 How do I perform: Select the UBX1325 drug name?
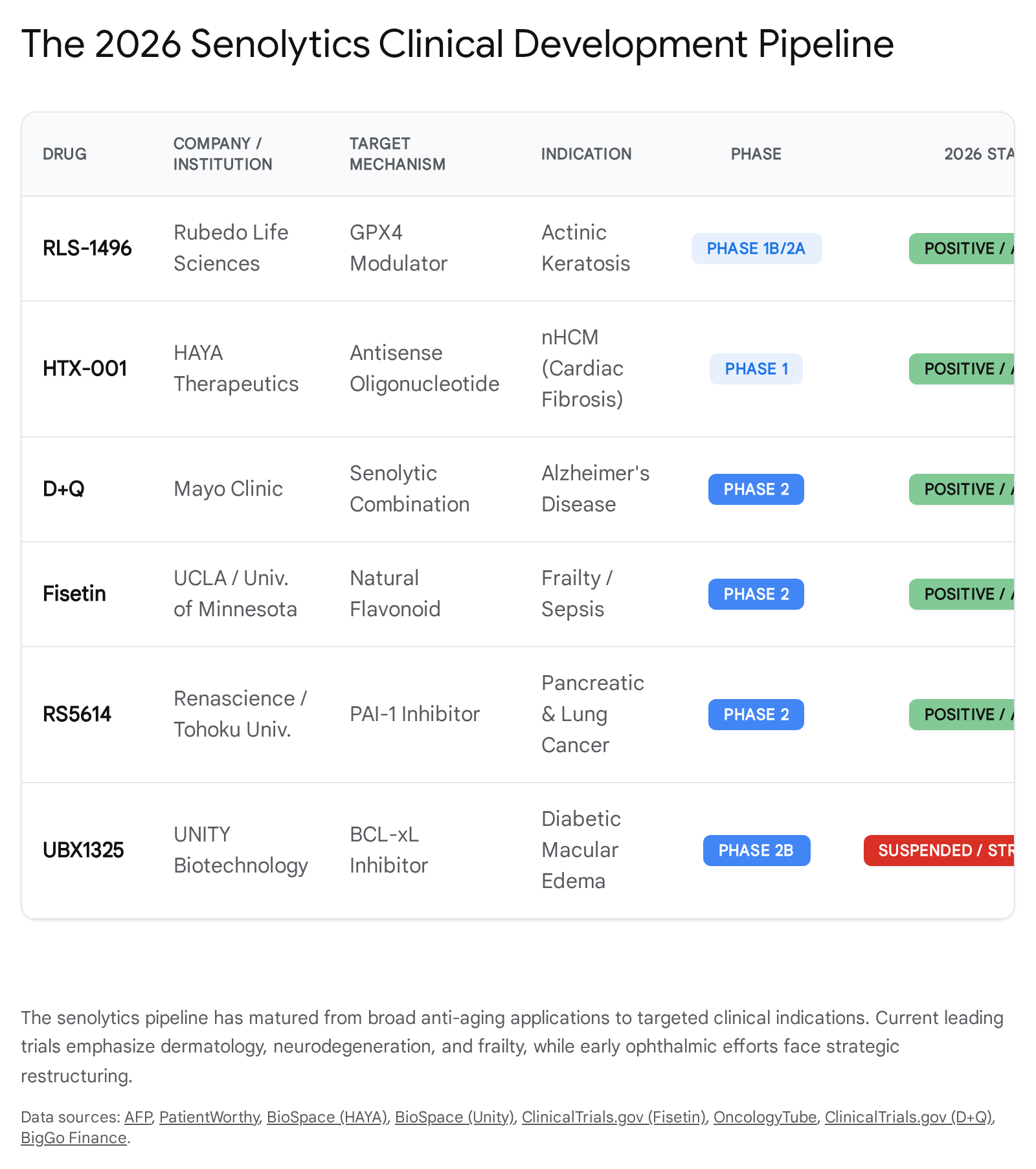pyautogui.click(x=84, y=851)
